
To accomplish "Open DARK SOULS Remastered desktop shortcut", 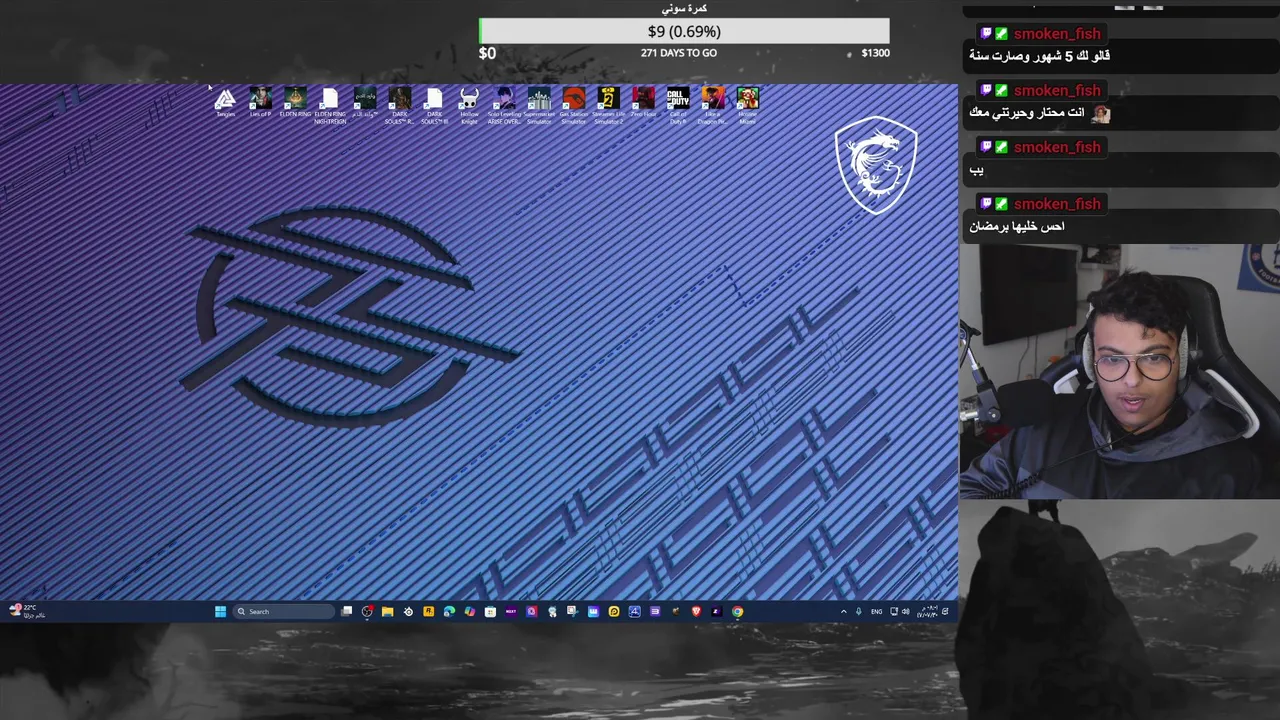I will [399, 104].
